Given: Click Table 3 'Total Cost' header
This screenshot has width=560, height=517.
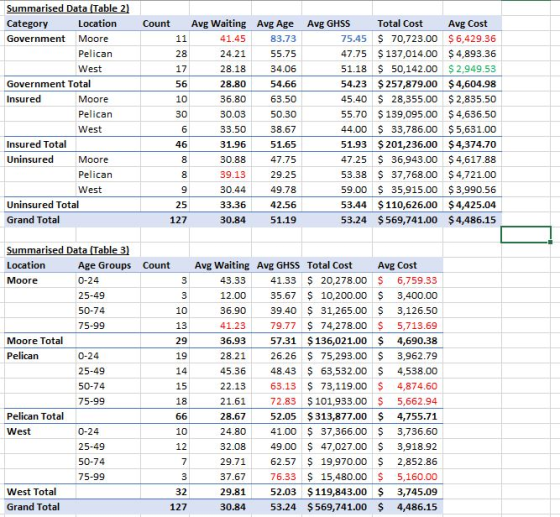Looking at the screenshot, I should 330,265.
